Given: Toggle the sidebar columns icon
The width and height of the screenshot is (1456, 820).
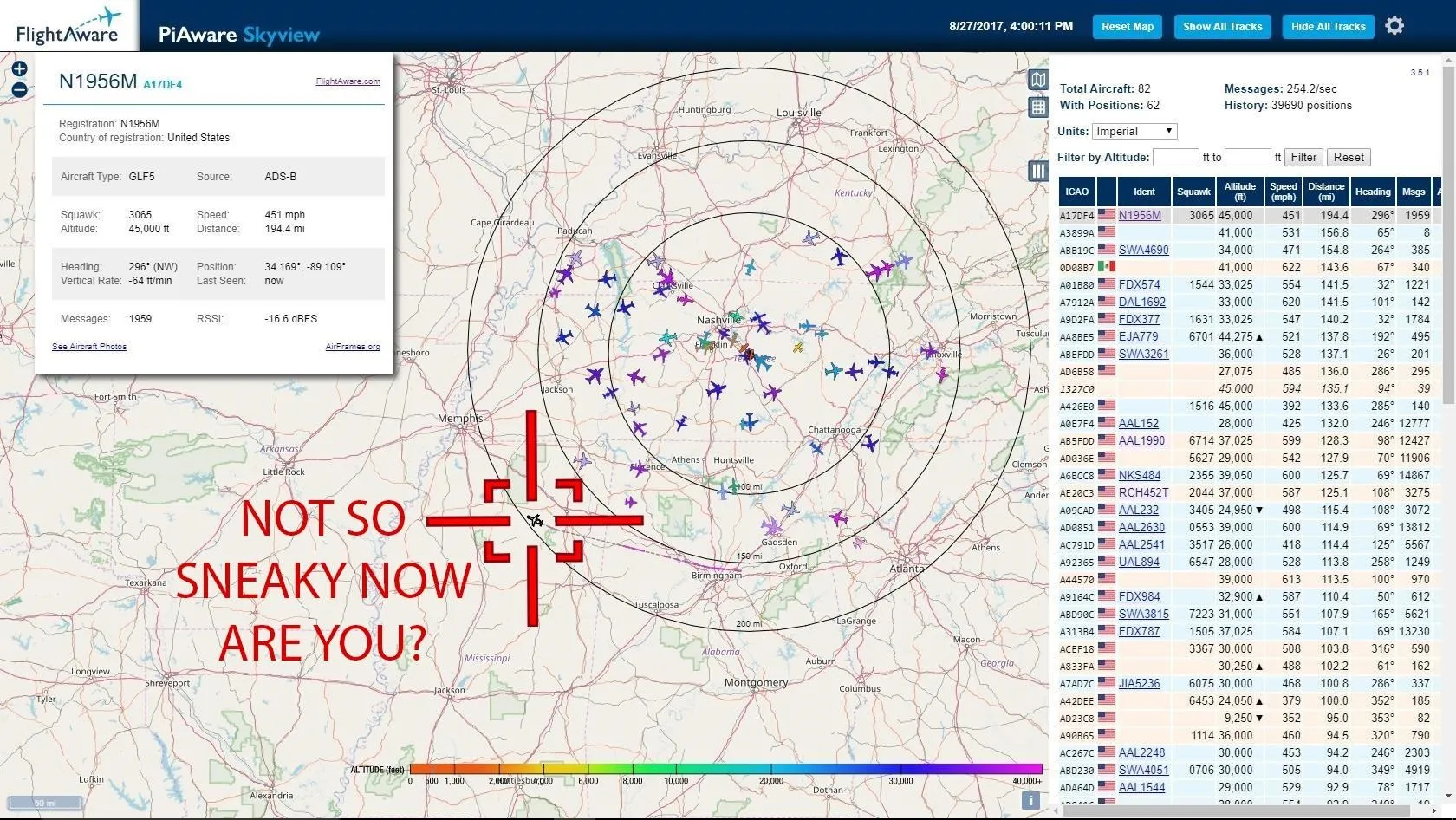Looking at the screenshot, I should click(x=1038, y=171).
